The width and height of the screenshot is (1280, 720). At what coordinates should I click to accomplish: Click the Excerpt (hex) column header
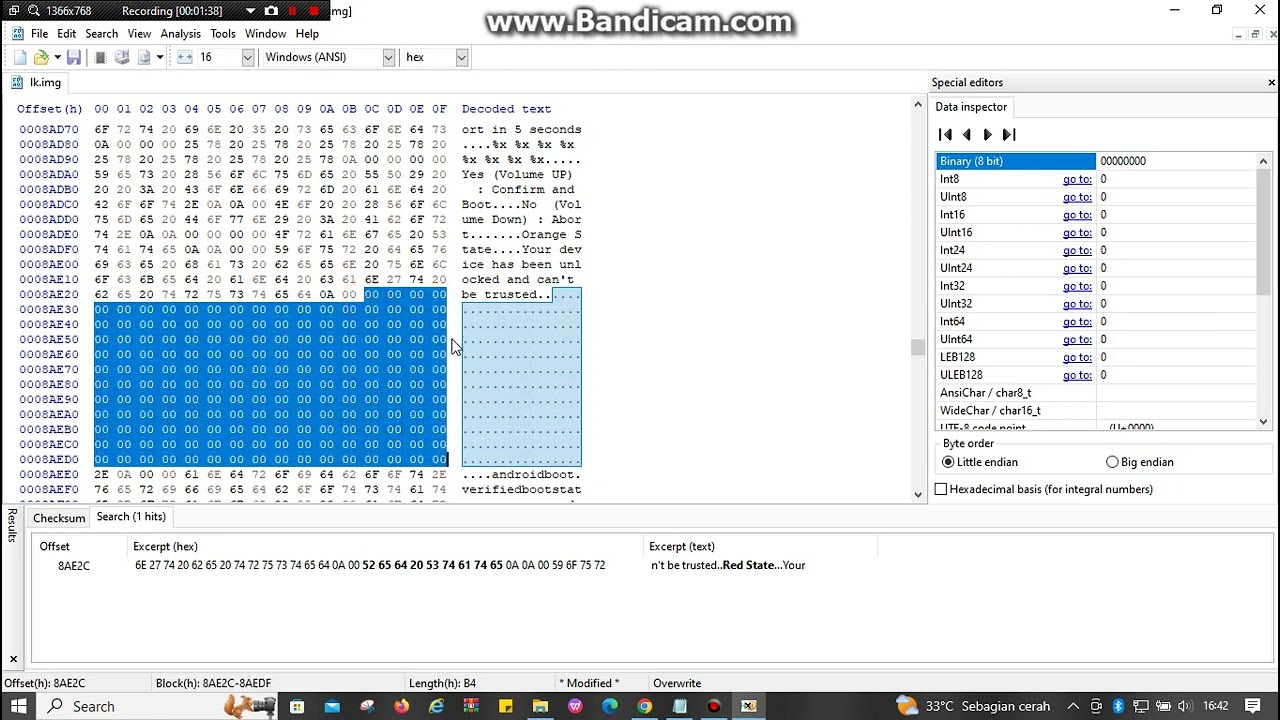point(387,547)
